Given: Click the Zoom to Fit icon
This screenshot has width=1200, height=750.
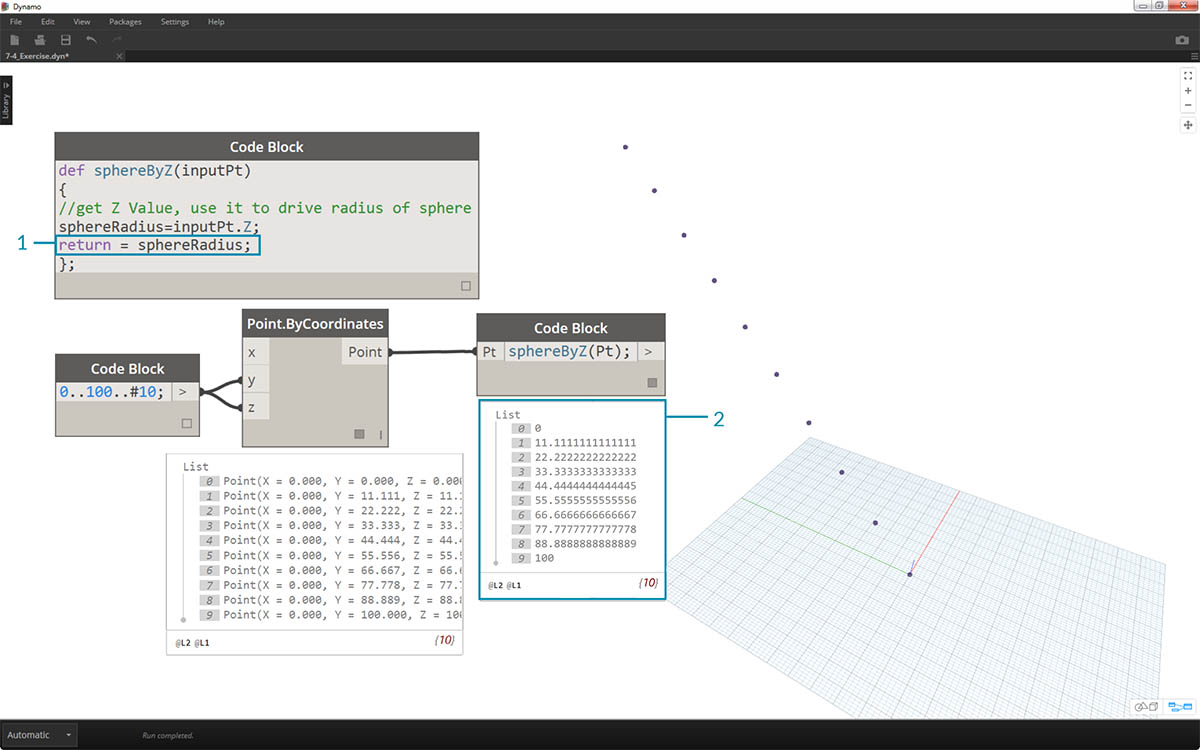Looking at the screenshot, I should [x=1188, y=75].
